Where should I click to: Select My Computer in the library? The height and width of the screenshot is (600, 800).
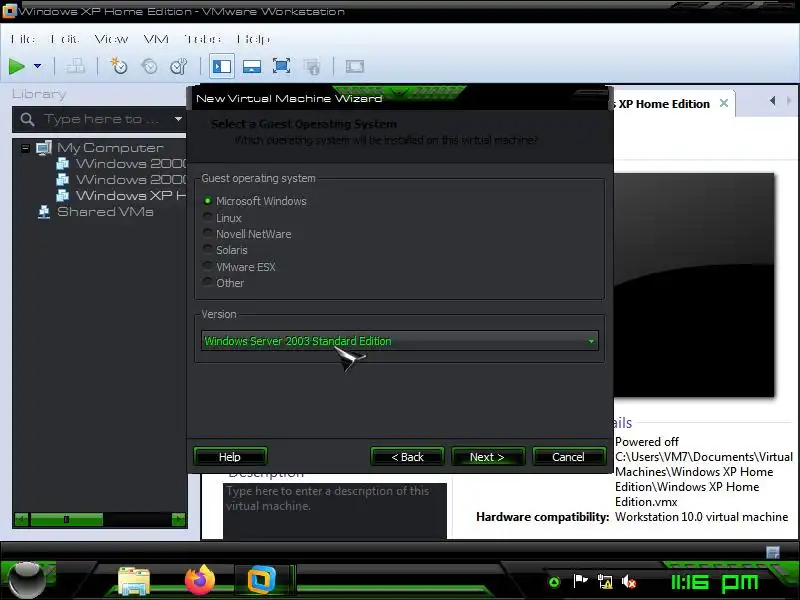click(x=110, y=148)
